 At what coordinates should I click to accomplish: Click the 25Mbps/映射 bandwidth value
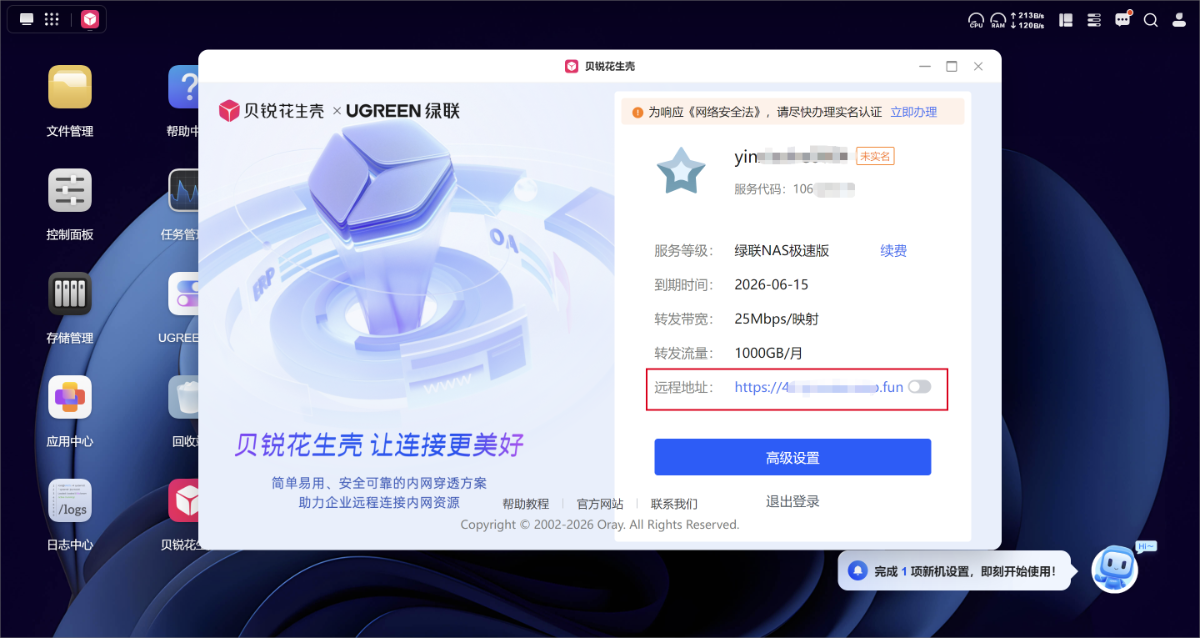pos(777,319)
